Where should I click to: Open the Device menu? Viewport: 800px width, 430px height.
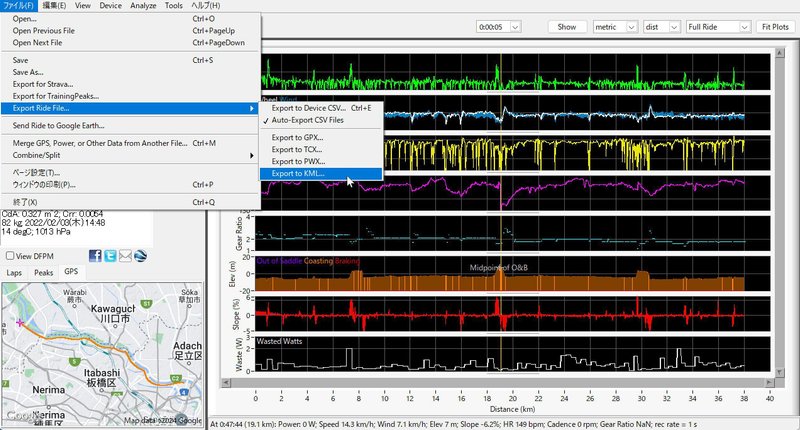pyautogui.click(x=110, y=6)
